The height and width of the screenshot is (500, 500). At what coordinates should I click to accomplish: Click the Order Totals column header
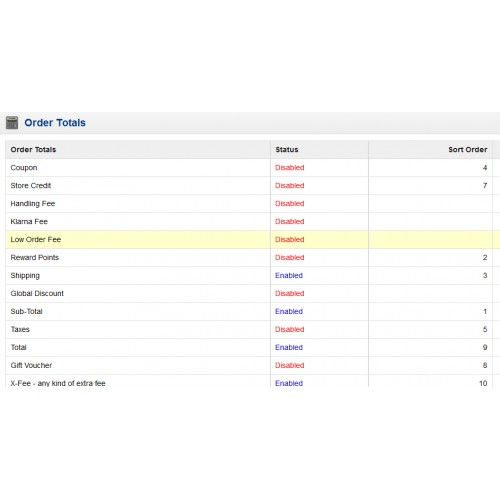coord(33,150)
